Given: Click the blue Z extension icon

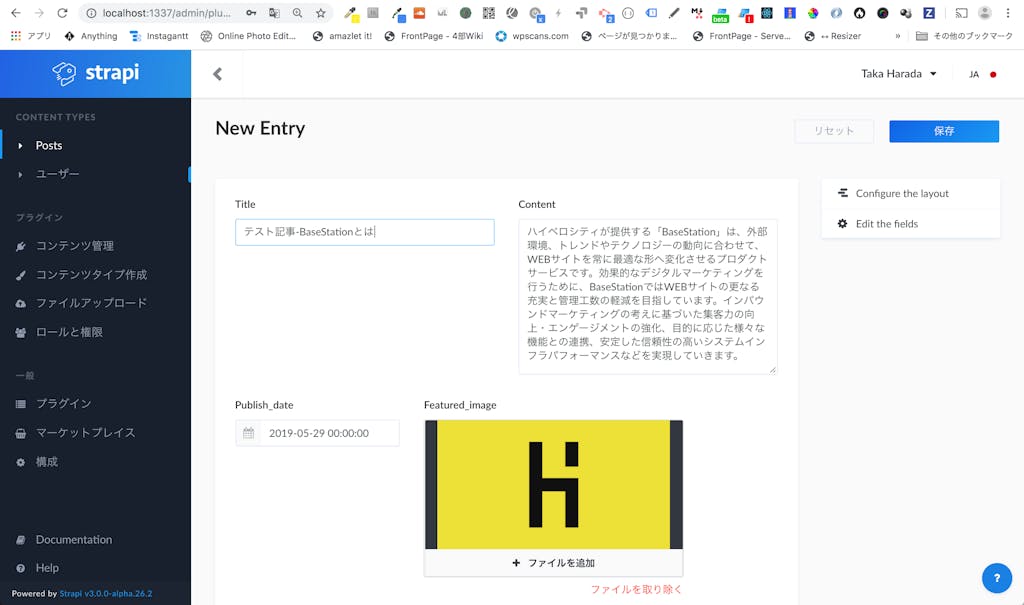Looking at the screenshot, I should (929, 13).
